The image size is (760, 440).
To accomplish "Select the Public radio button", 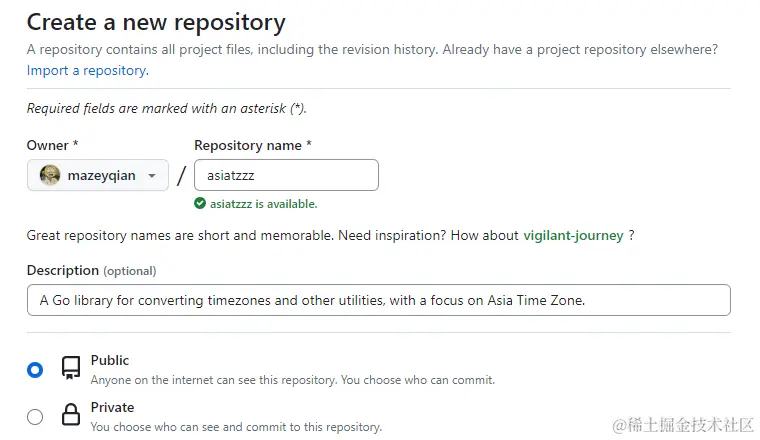I will pyautogui.click(x=35, y=369).
